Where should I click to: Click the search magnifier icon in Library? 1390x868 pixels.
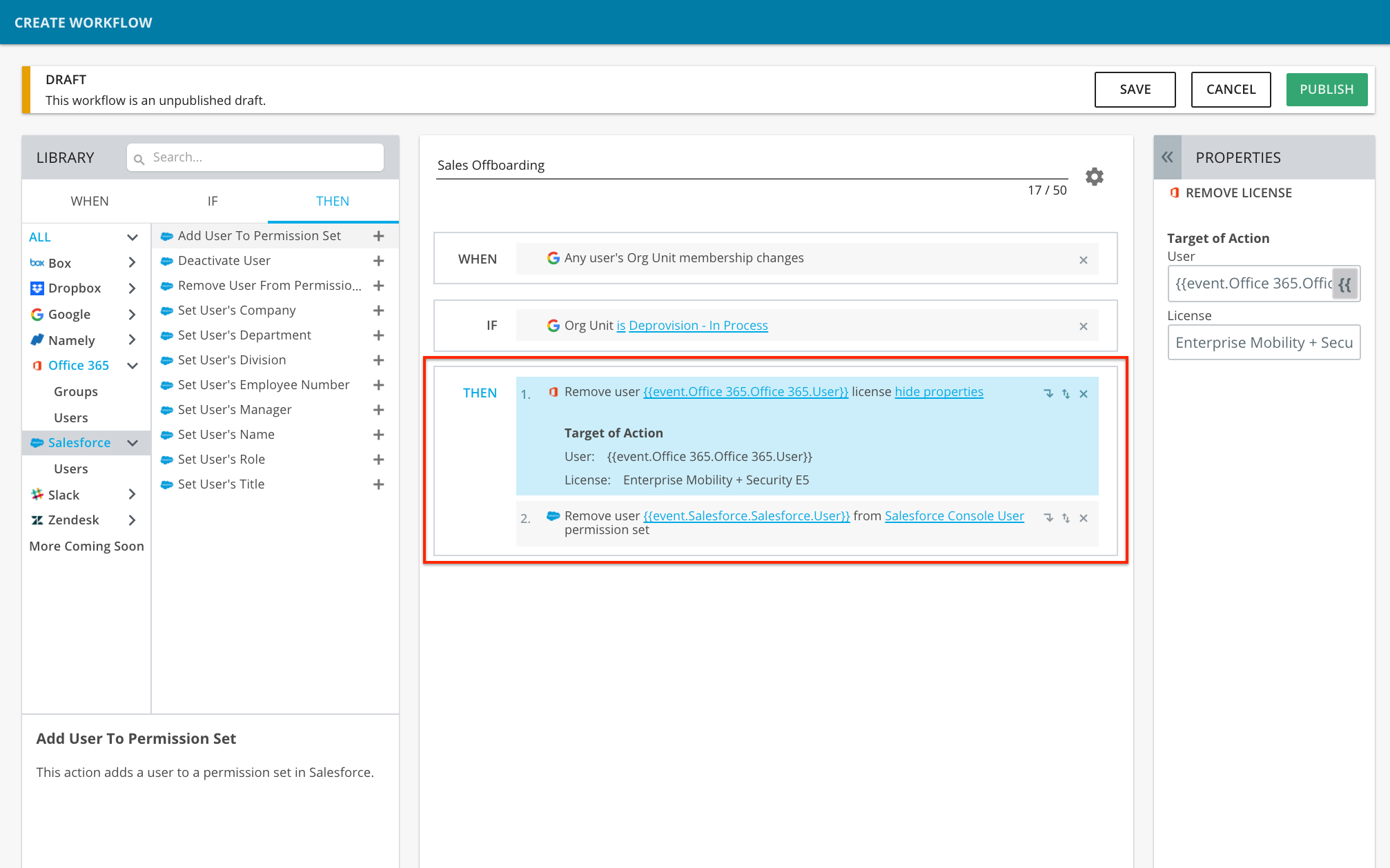[x=139, y=159]
